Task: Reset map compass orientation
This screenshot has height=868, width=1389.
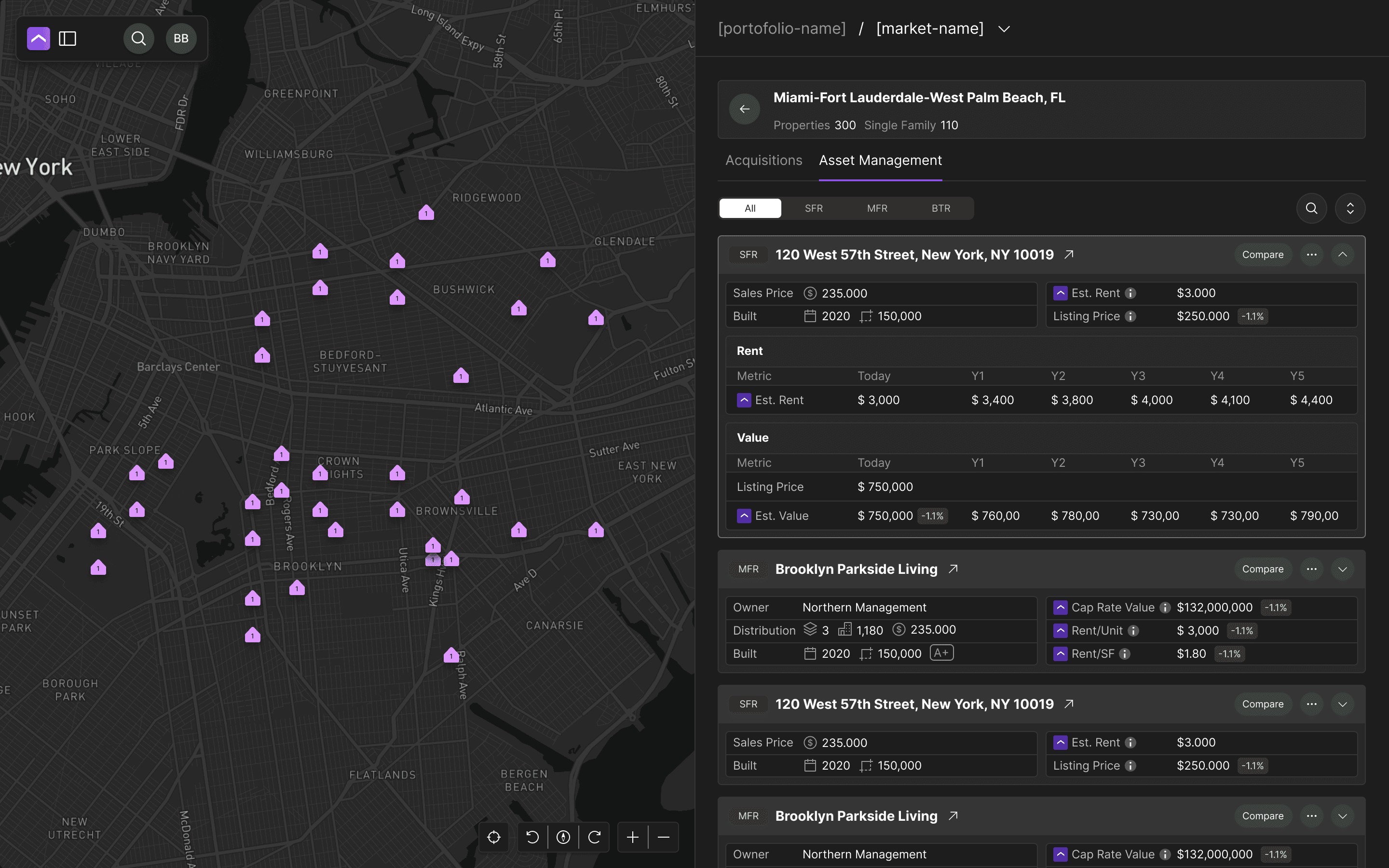Action: [x=563, y=837]
